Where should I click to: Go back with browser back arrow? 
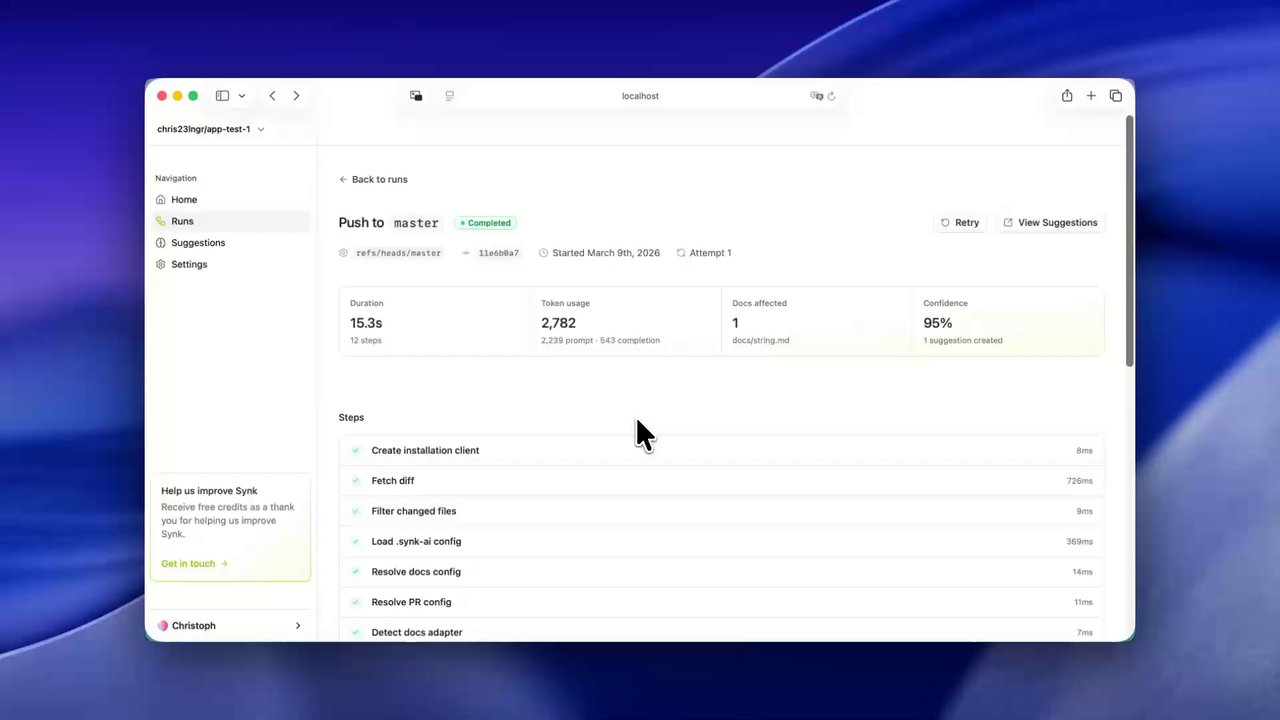point(272,96)
